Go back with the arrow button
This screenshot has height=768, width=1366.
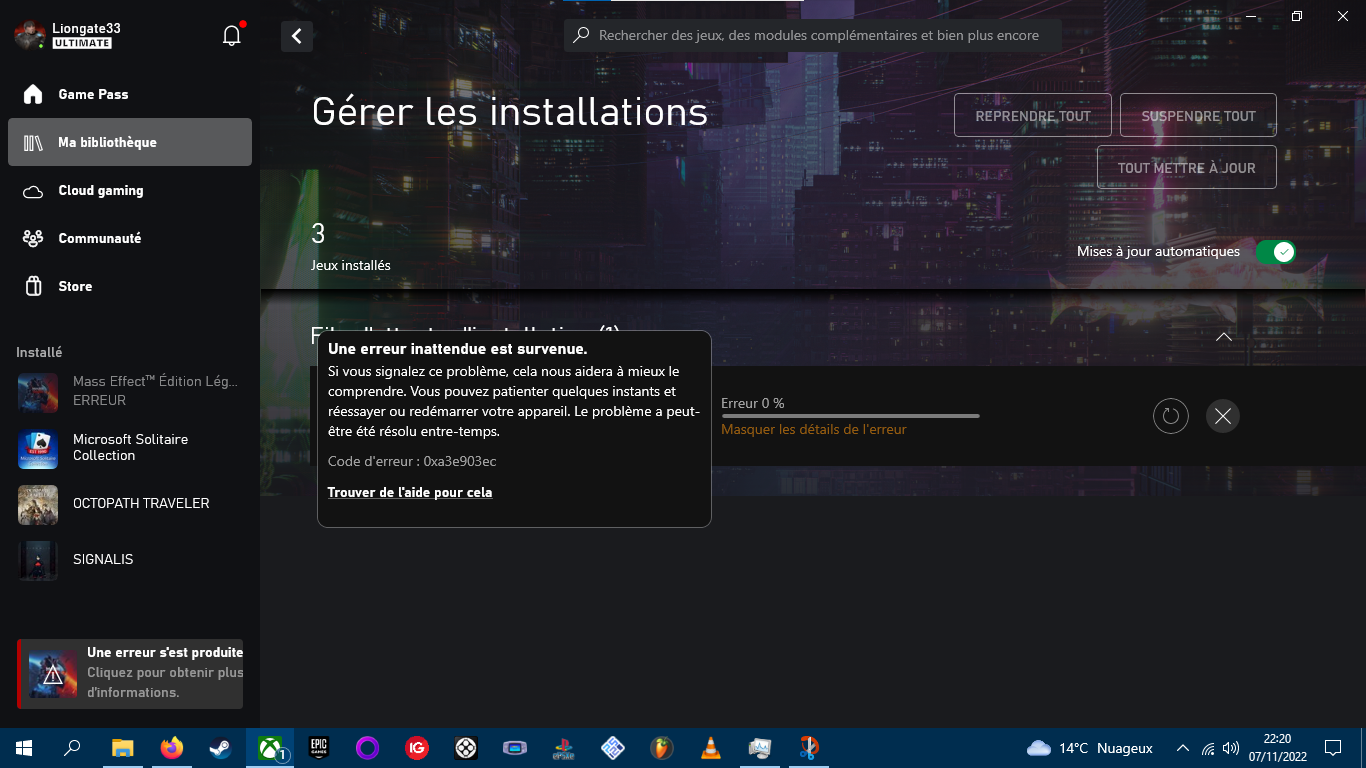tap(297, 36)
